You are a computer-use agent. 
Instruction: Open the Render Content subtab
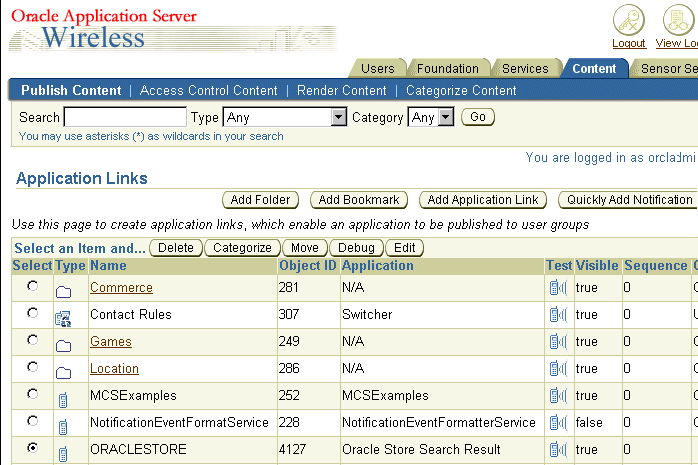[342, 90]
